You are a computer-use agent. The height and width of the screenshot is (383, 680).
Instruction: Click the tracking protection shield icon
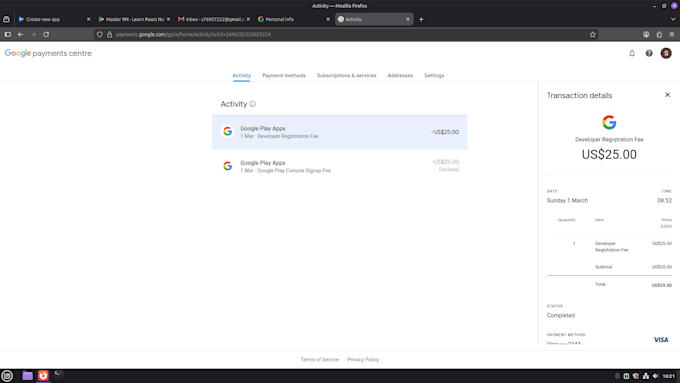point(100,34)
